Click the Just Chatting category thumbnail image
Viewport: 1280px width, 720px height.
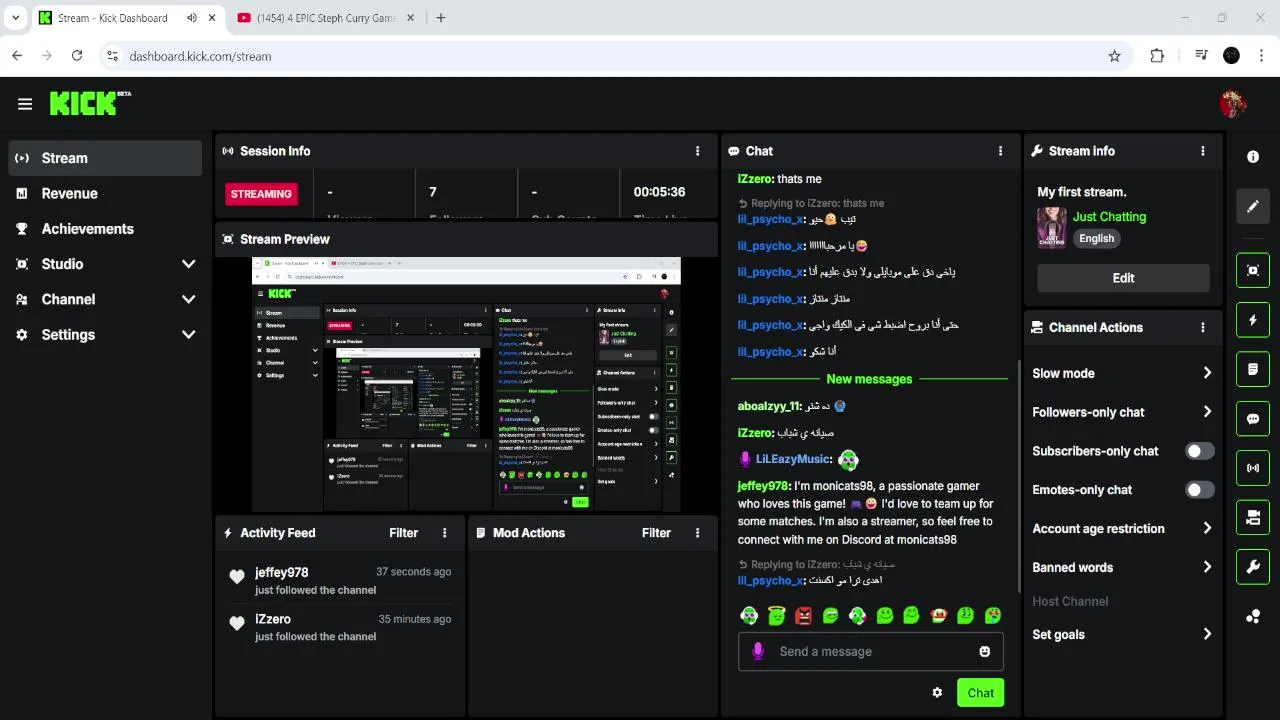[x=1051, y=227]
